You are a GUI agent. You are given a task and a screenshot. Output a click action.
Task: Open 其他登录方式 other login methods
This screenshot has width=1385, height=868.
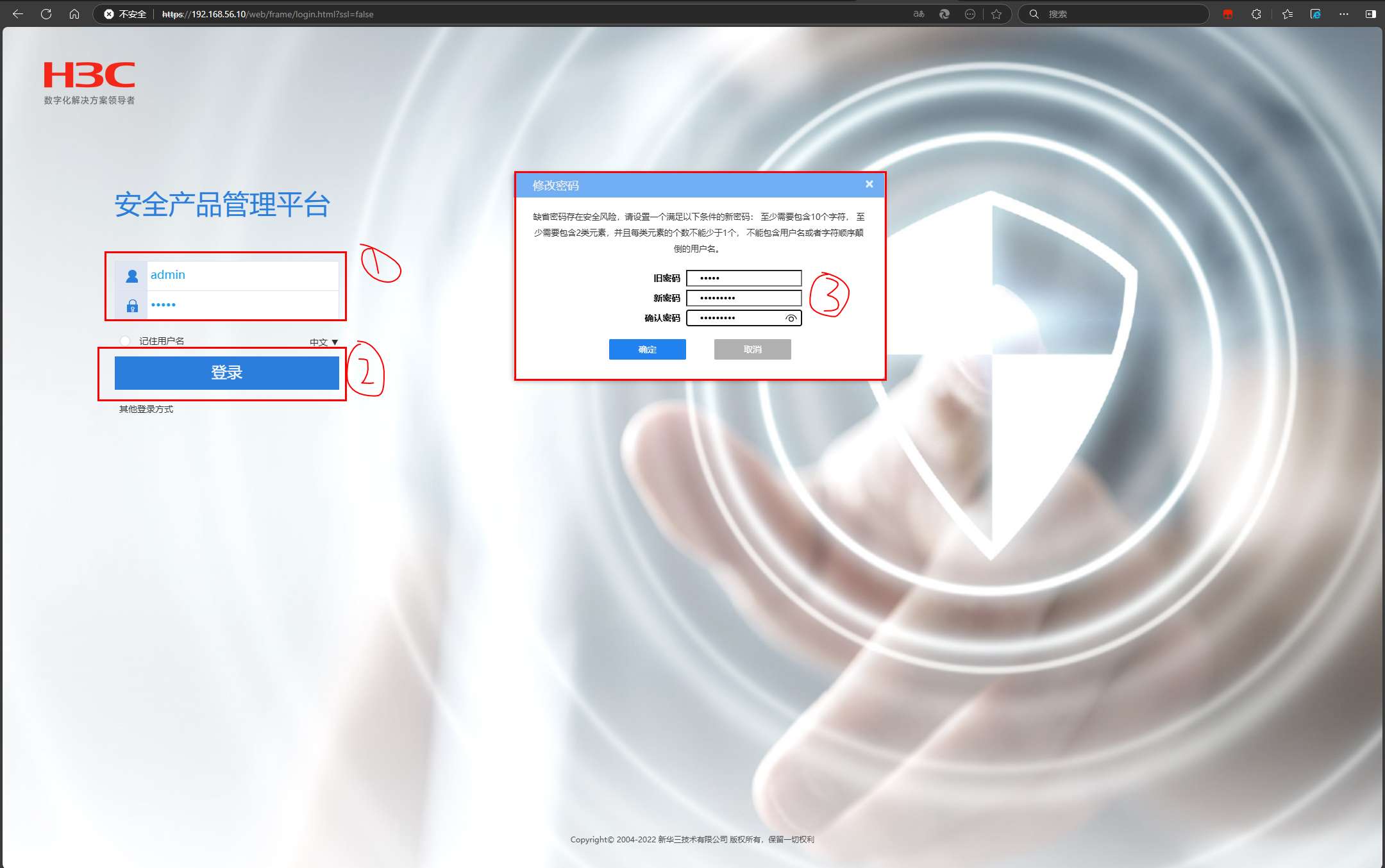coord(146,409)
